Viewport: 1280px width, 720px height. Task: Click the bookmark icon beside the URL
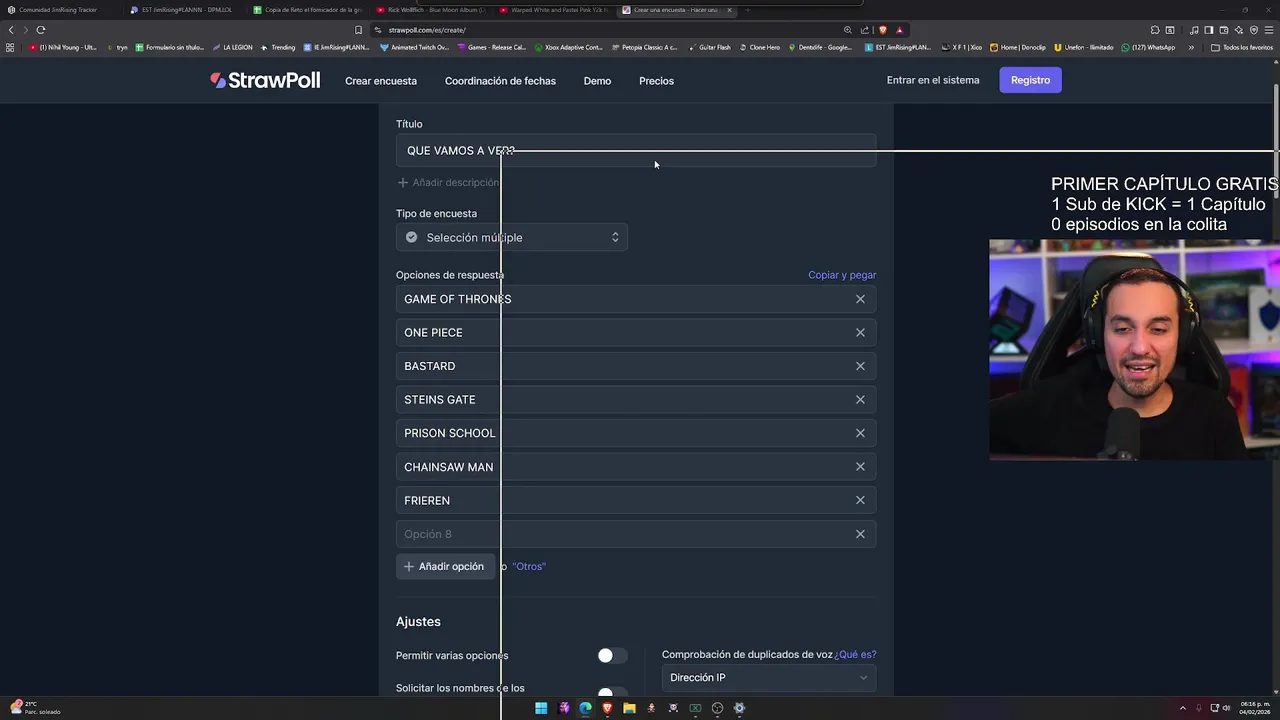pyautogui.click(x=358, y=30)
